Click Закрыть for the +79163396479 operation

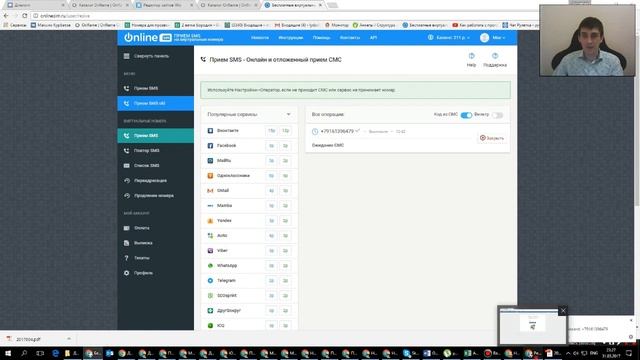coord(492,138)
